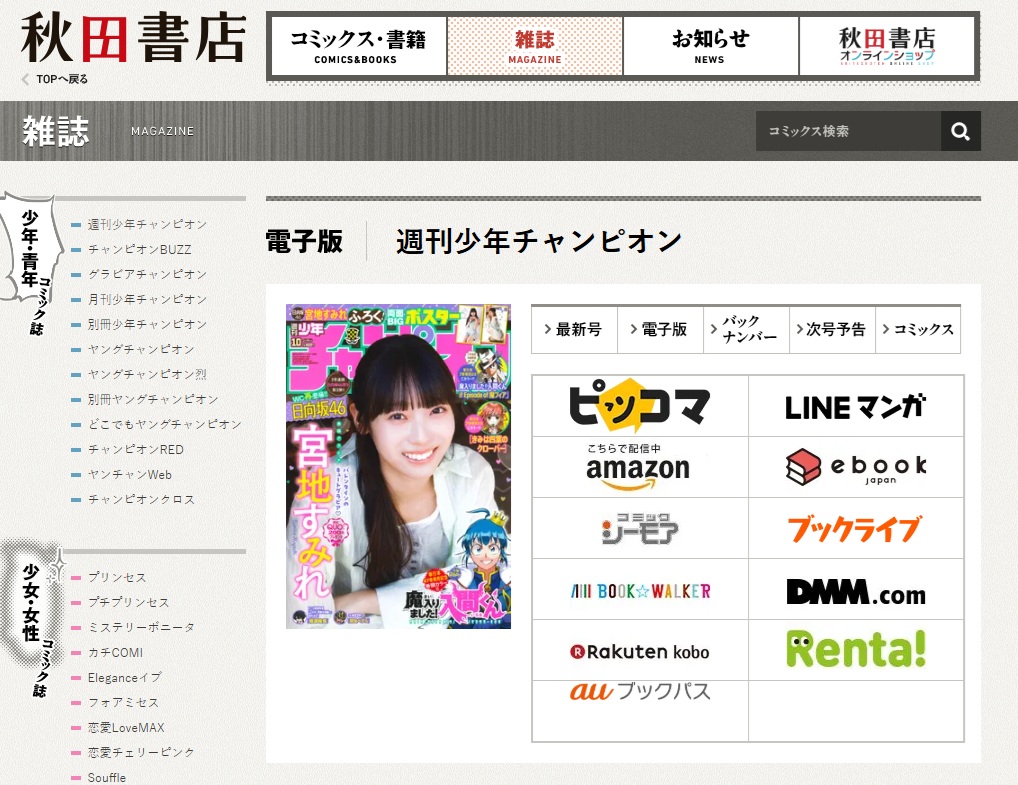Open the BookLive store logo
The width and height of the screenshot is (1018, 785).
pyautogui.click(x=855, y=528)
